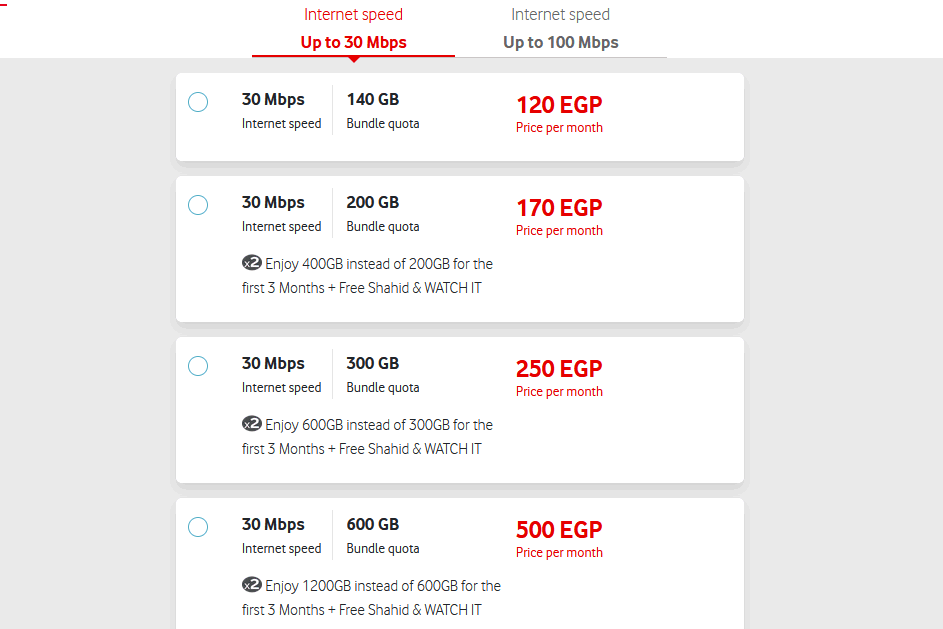The width and height of the screenshot is (943, 629).
Task: Click the 300 GB bundle quota text
Action: click(373, 364)
